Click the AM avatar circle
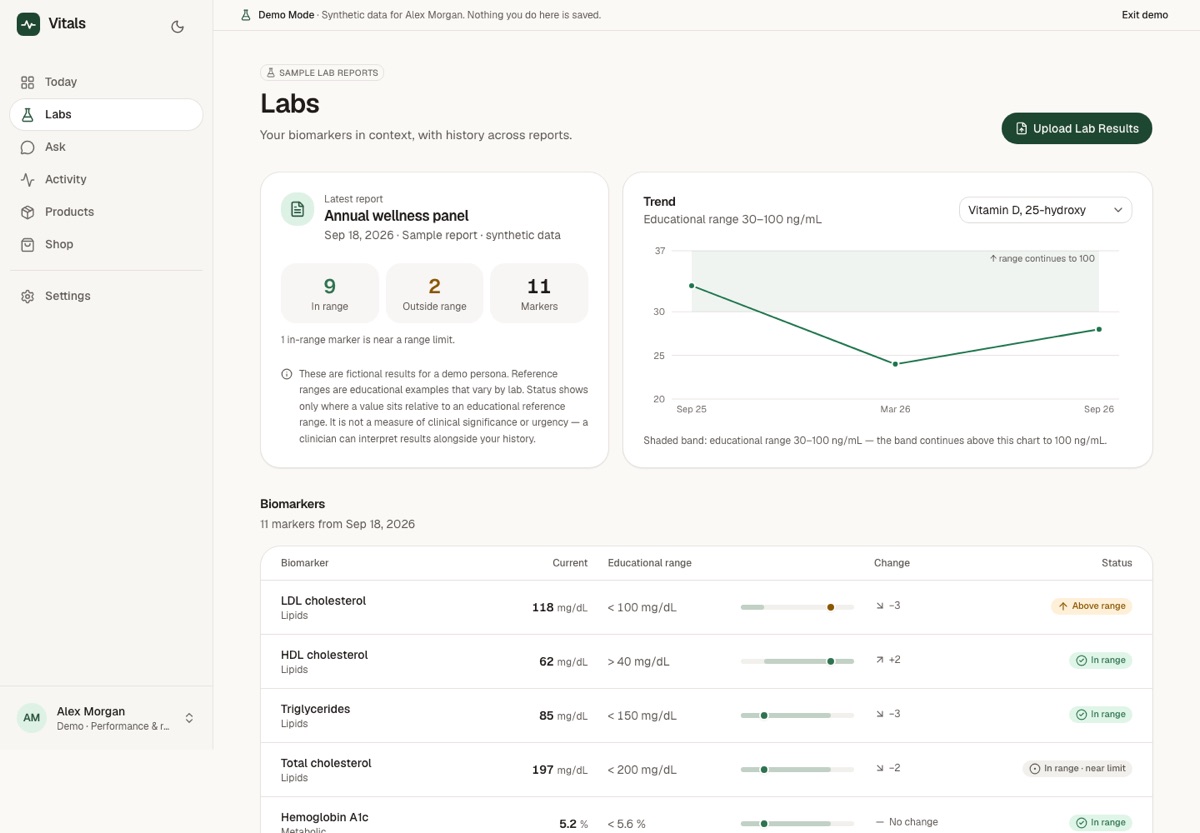 32,718
